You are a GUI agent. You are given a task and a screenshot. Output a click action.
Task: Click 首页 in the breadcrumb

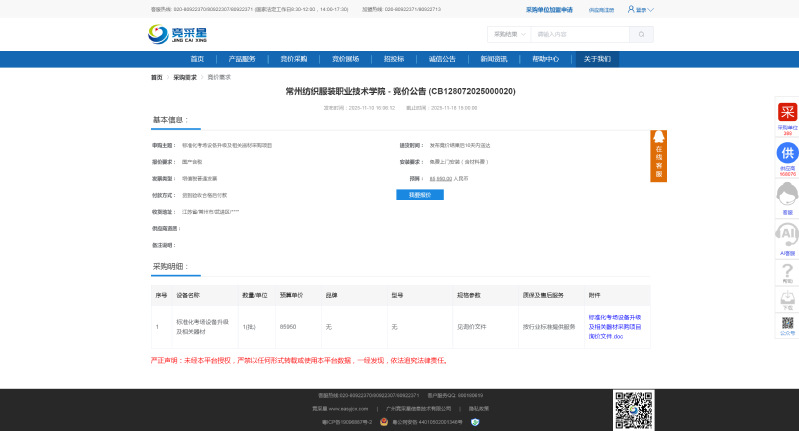pos(156,77)
